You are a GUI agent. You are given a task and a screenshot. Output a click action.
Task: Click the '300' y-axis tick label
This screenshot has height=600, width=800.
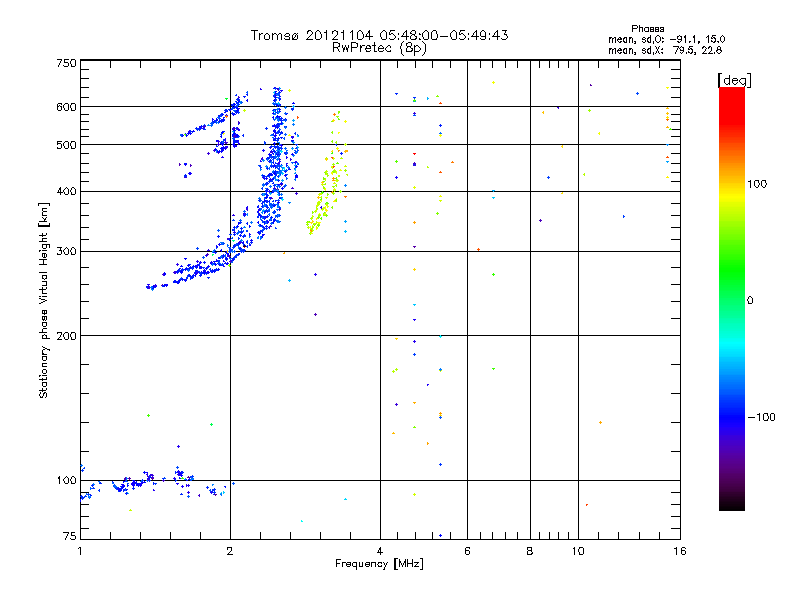67,251
